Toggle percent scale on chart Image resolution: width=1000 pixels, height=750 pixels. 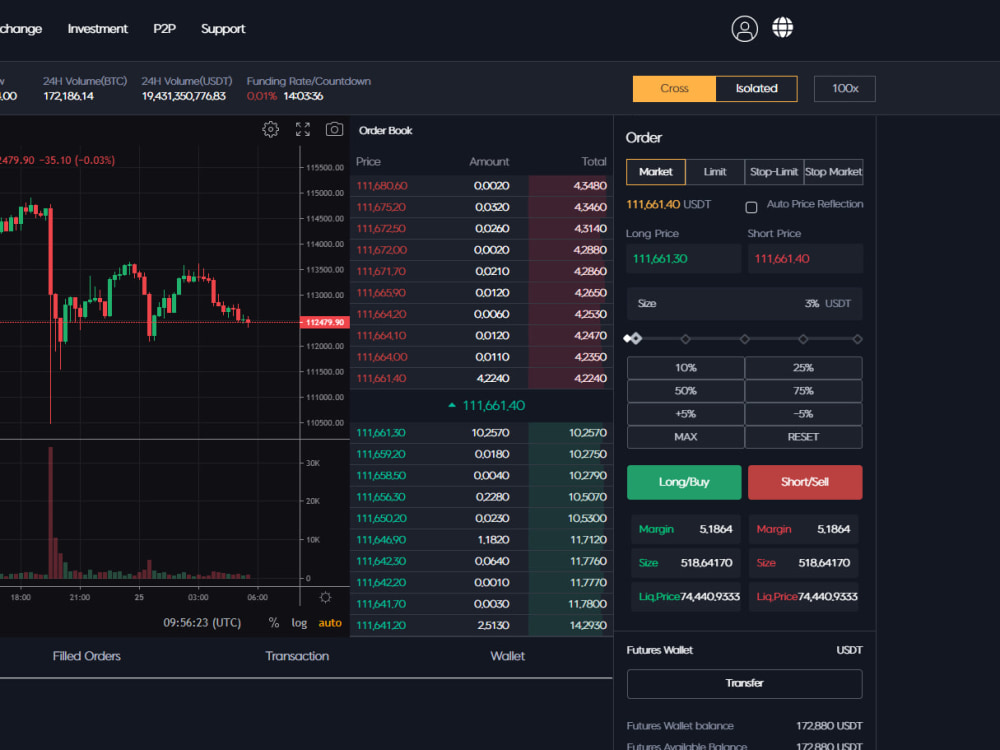274,622
